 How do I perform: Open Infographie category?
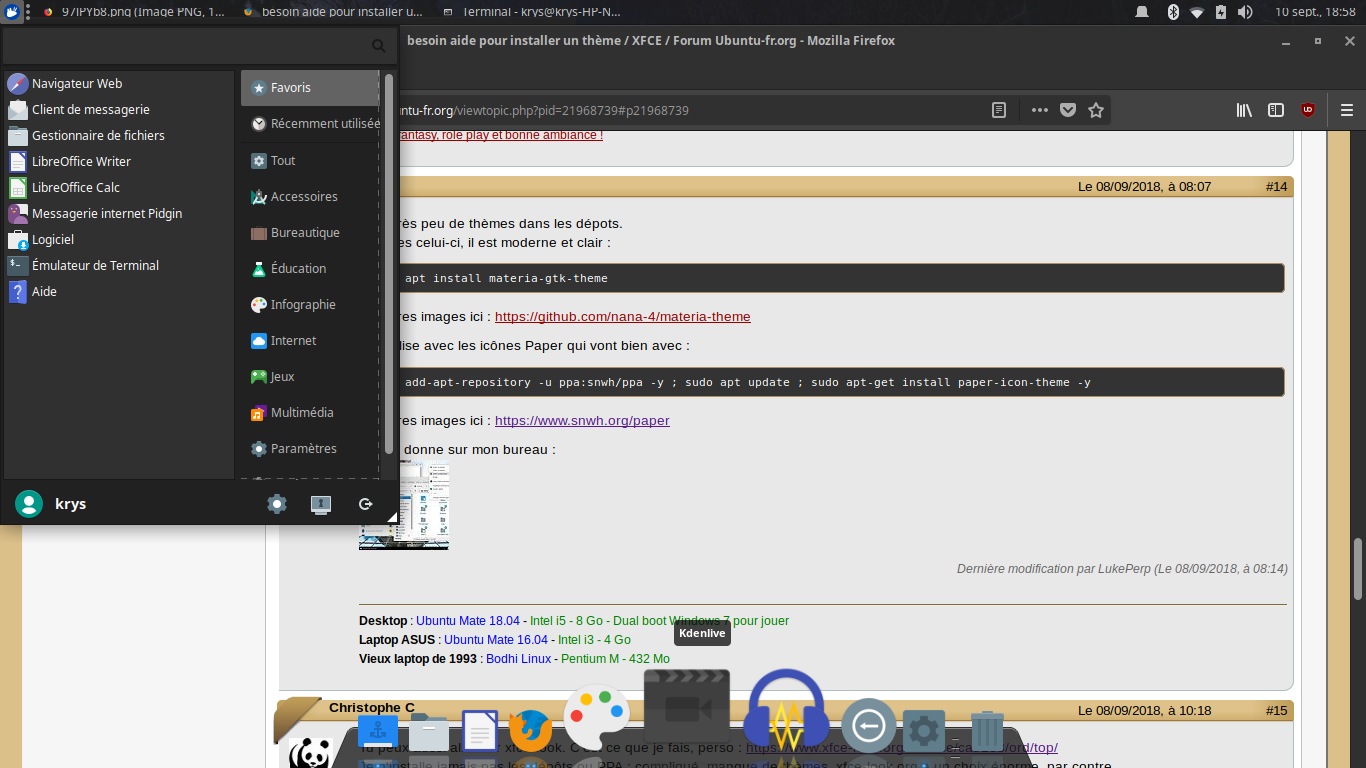click(310, 304)
